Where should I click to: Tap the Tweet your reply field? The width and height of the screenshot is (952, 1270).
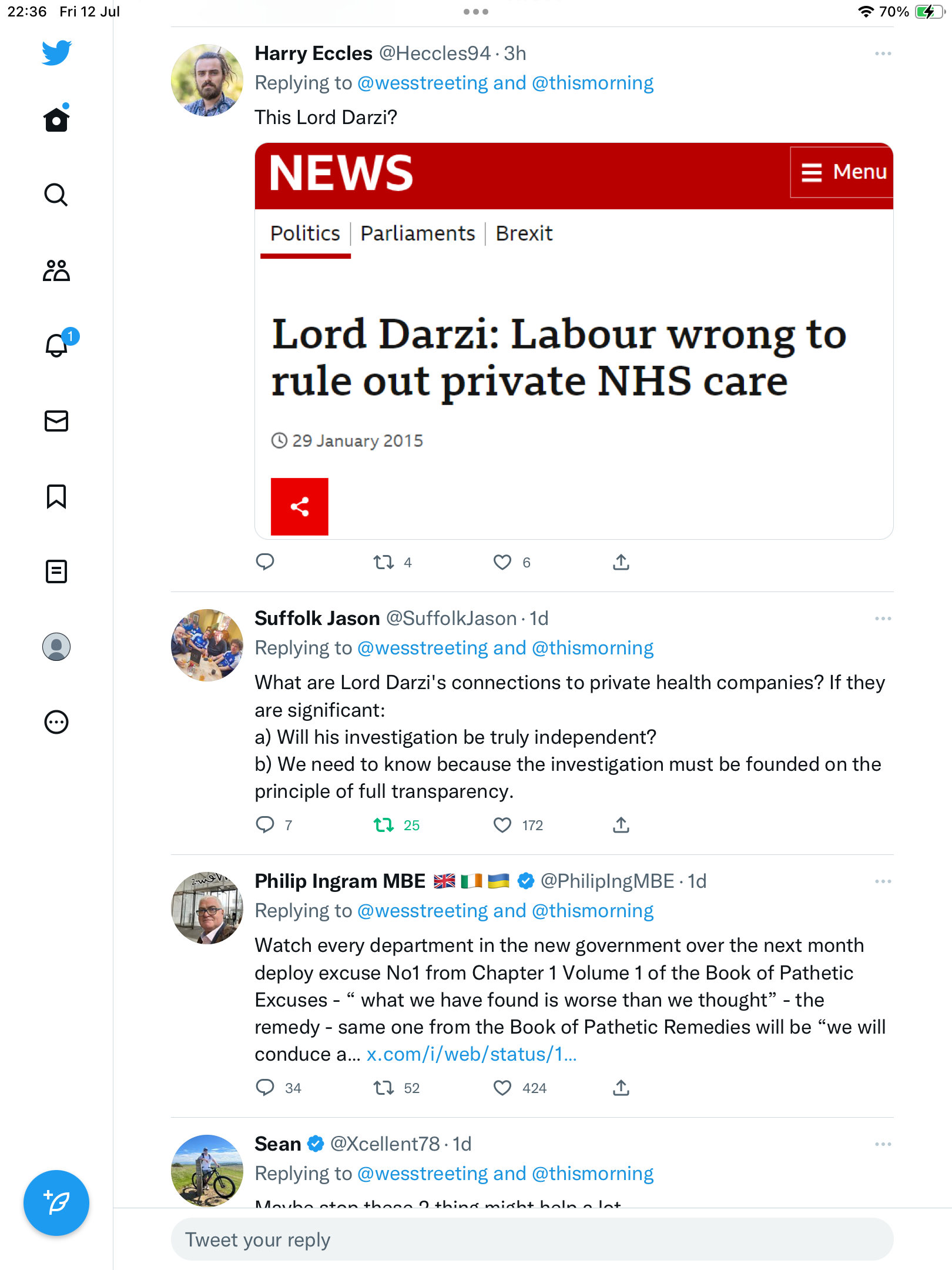click(532, 1239)
